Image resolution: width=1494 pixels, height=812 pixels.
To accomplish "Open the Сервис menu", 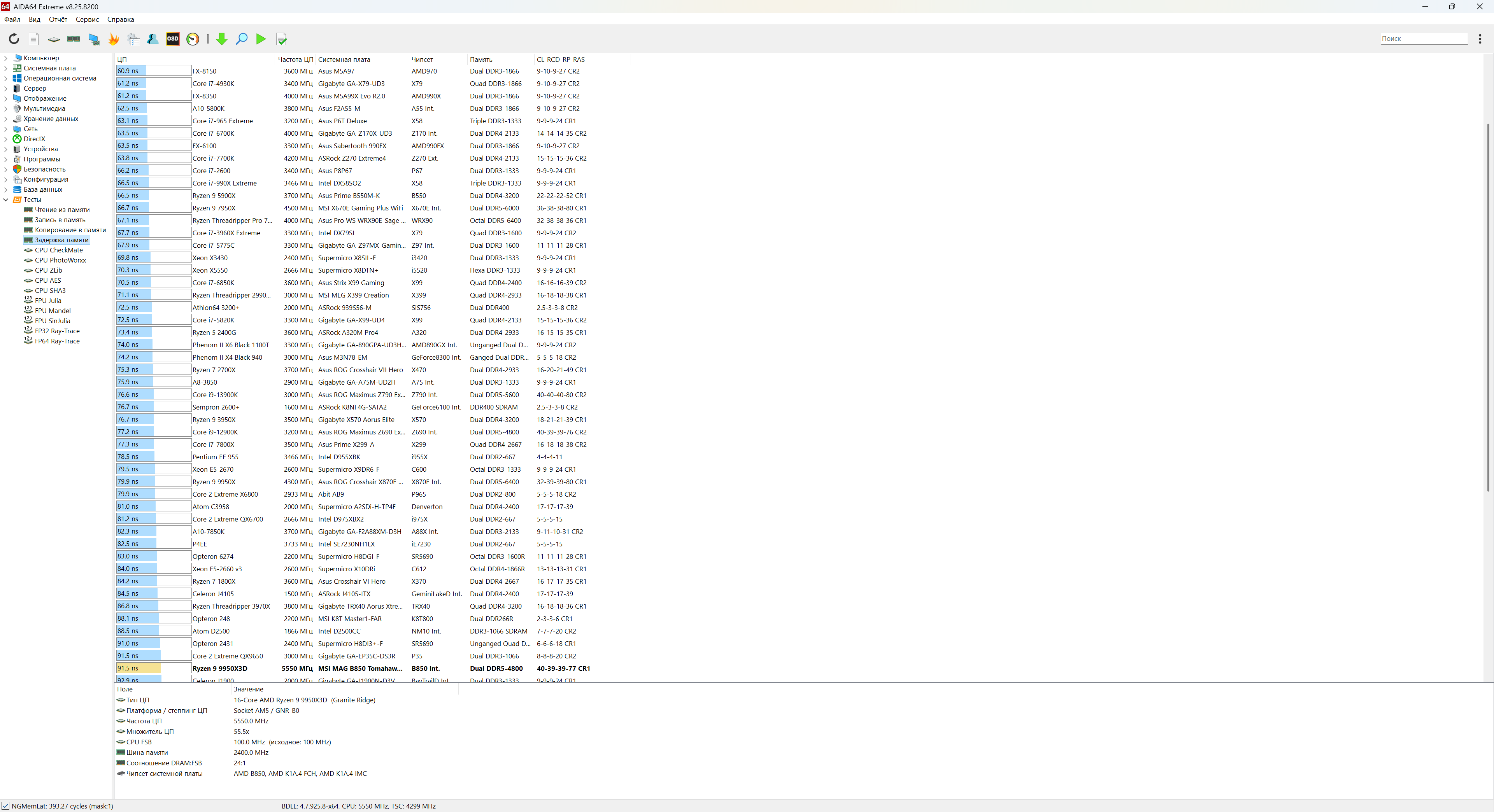I will 87,19.
